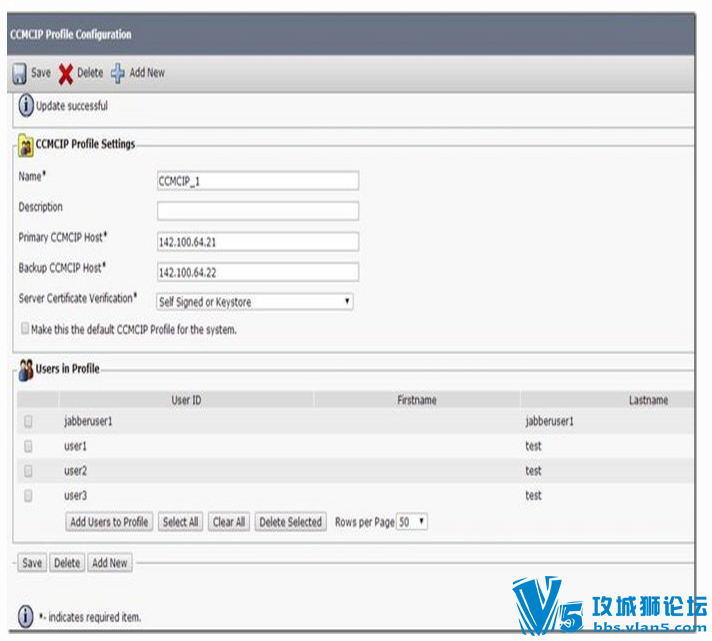This screenshot has height=641, width=712.
Task: Click the Delete Selected button
Action: [x=291, y=522]
